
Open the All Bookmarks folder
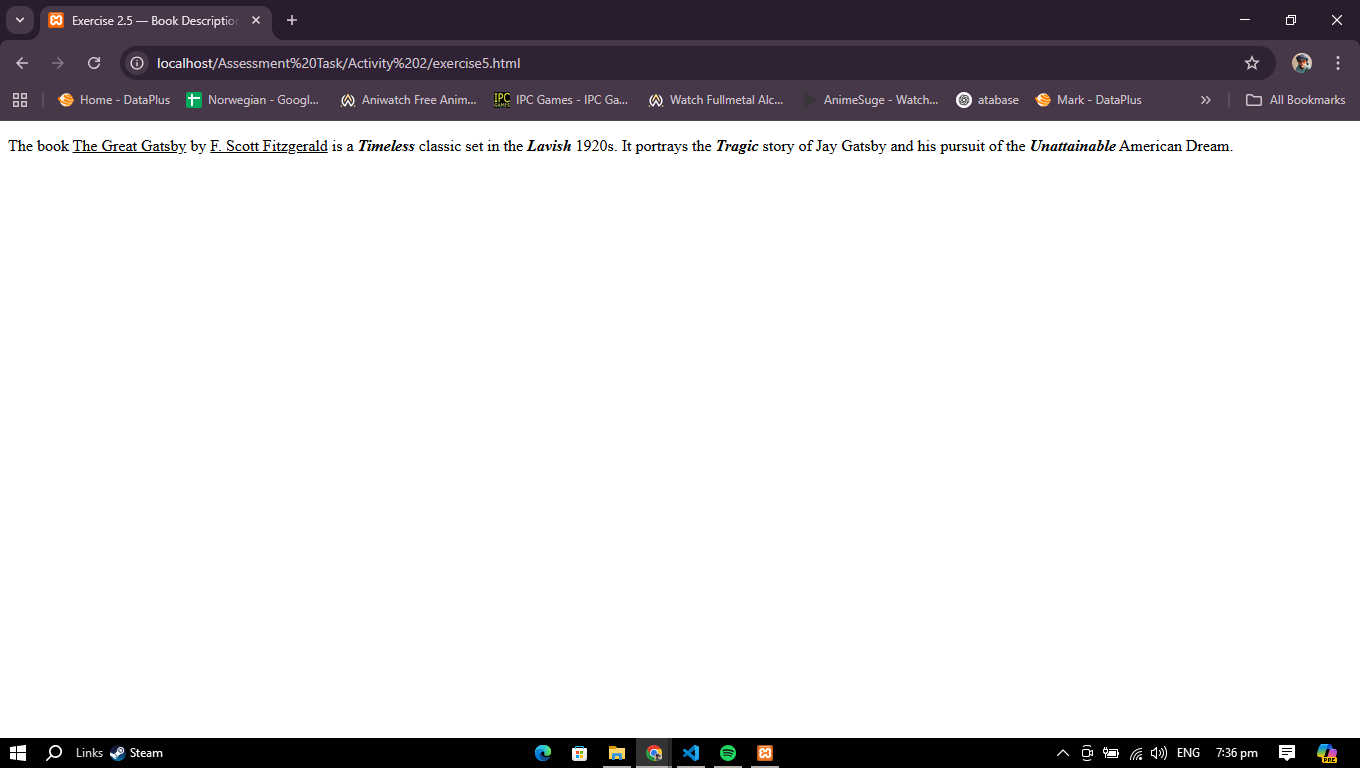pyautogui.click(x=1295, y=100)
